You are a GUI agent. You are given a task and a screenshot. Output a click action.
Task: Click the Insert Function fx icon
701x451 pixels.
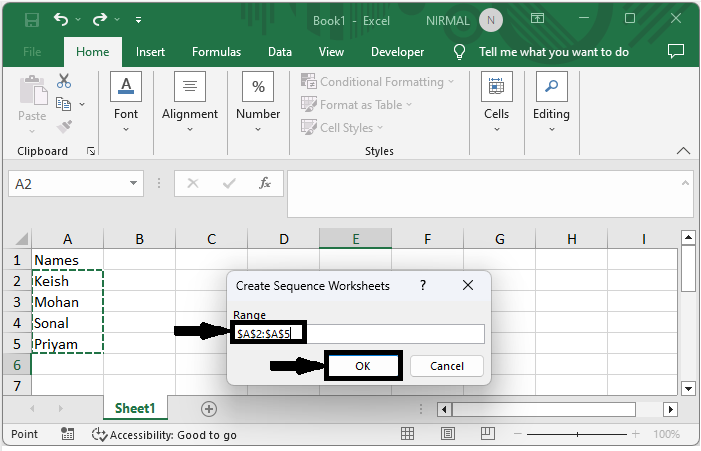(x=265, y=184)
